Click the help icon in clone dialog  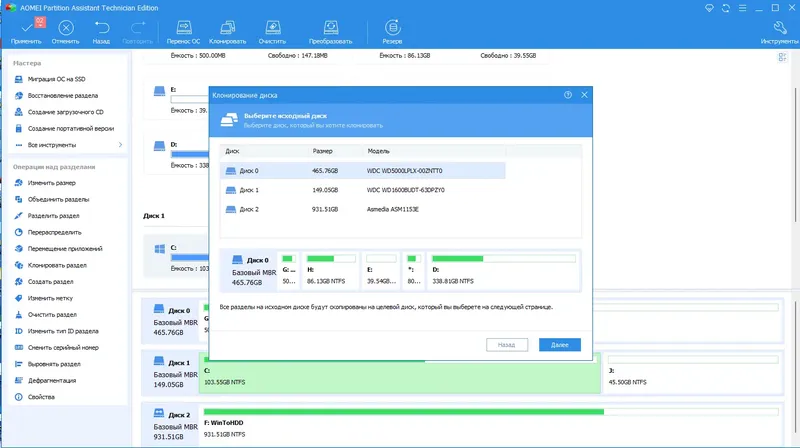(568, 95)
